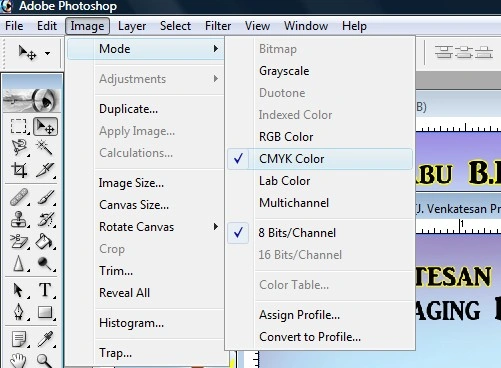Expand the Rotate Canvas submenu arrow
501x368 pixels.
(216, 227)
